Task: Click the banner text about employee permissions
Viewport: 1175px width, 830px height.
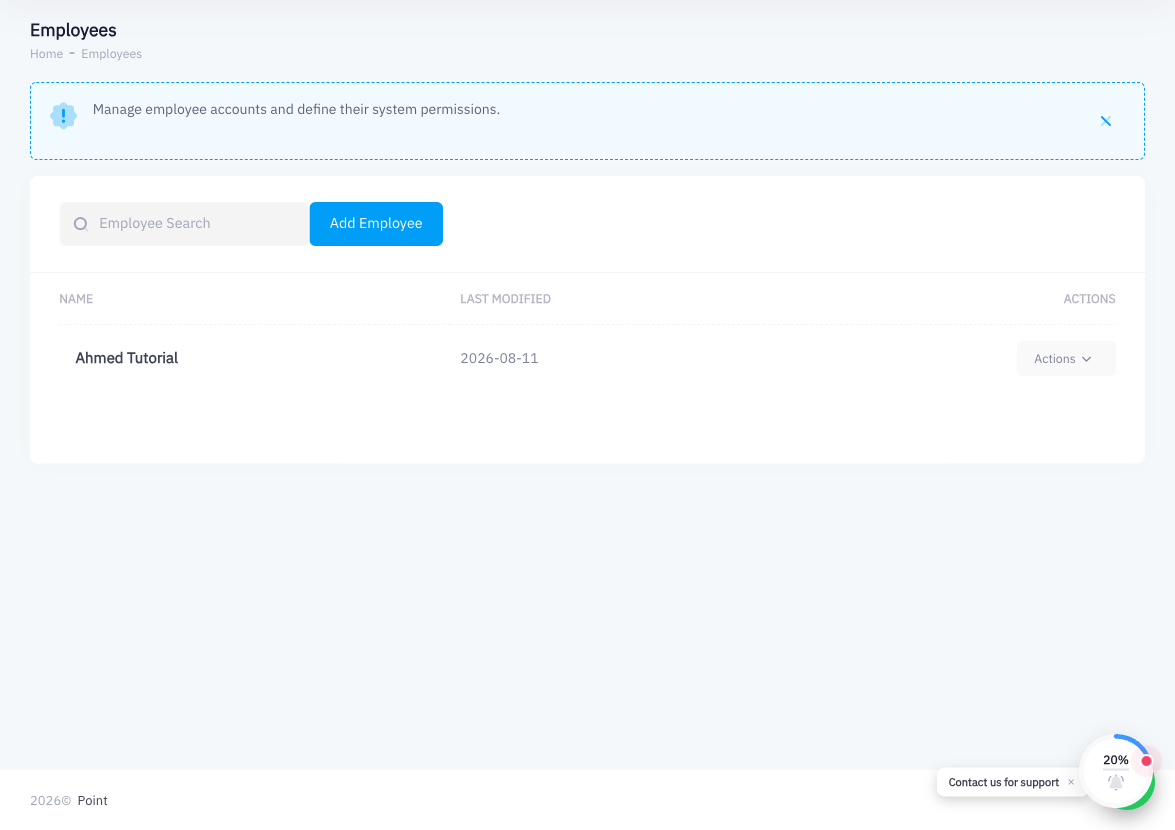Action: pyautogui.click(x=296, y=109)
